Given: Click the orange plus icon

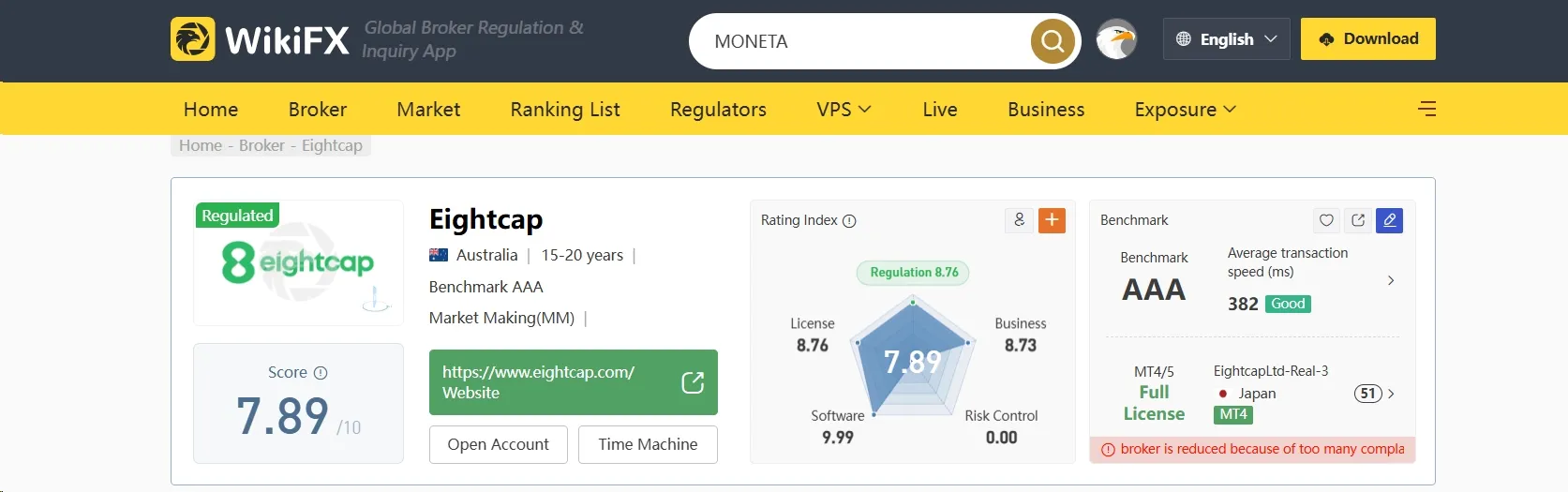Looking at the screenshot, I should click(x=1052, y=220).
